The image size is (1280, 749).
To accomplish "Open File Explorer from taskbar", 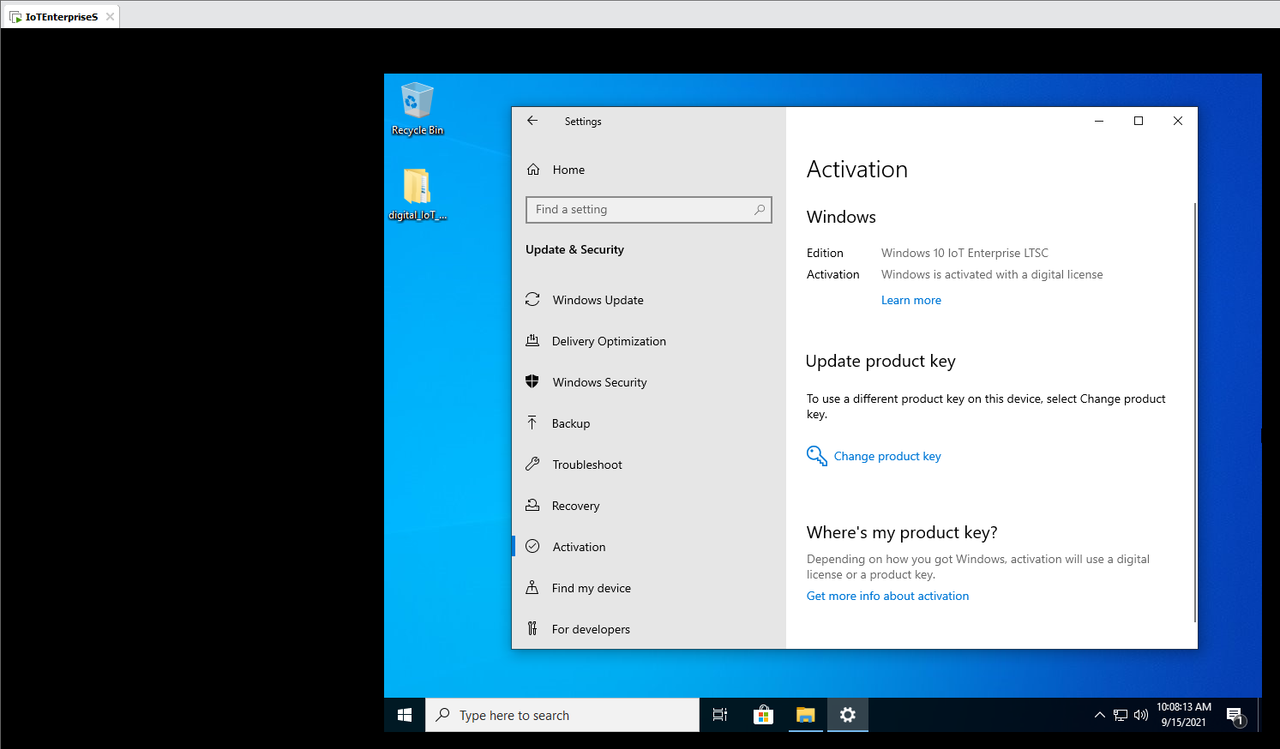I will [805, 715].
